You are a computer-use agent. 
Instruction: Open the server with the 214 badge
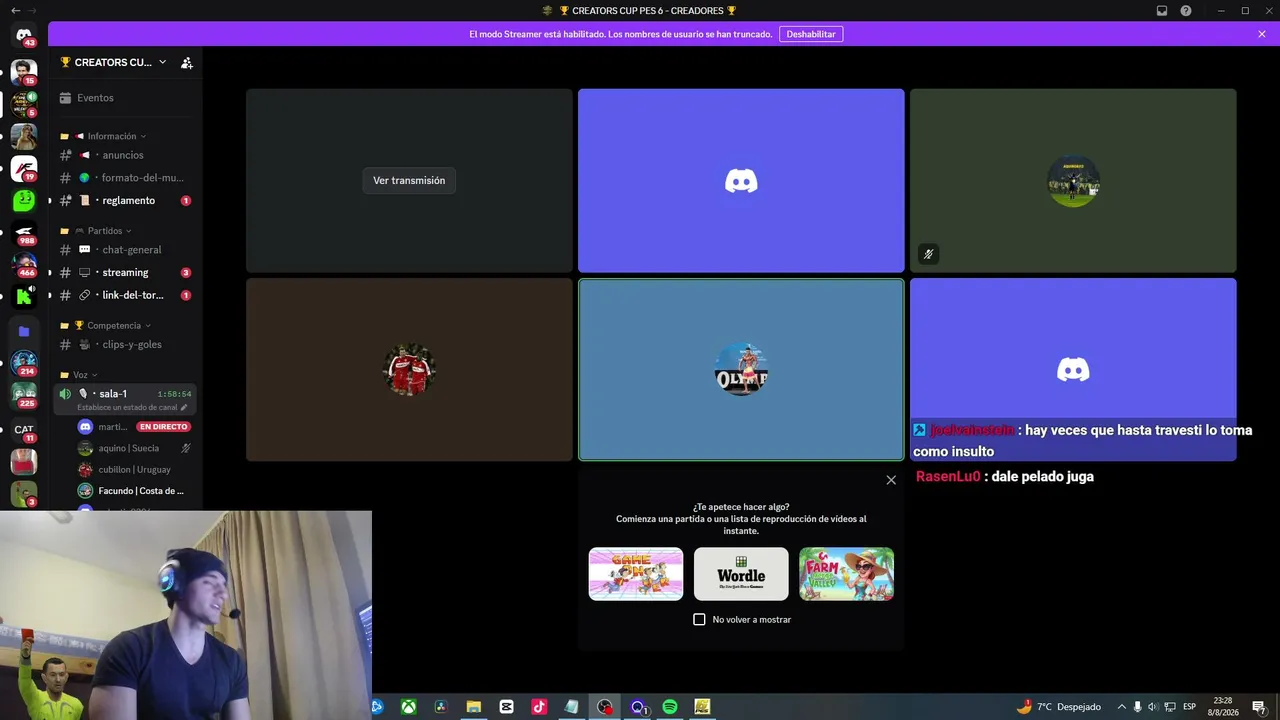[24, 363]
